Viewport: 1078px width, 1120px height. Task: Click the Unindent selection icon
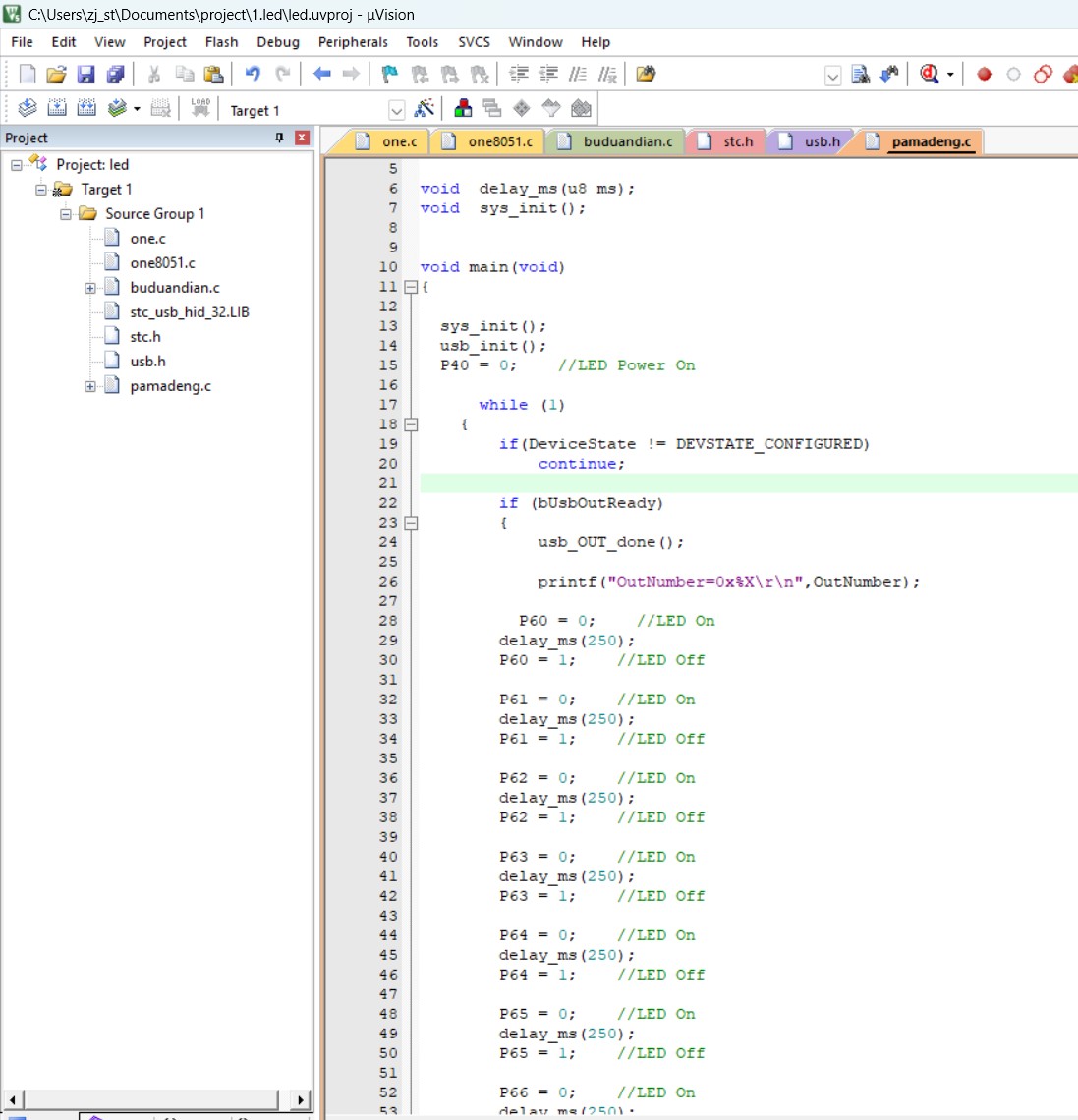[548, 75]
